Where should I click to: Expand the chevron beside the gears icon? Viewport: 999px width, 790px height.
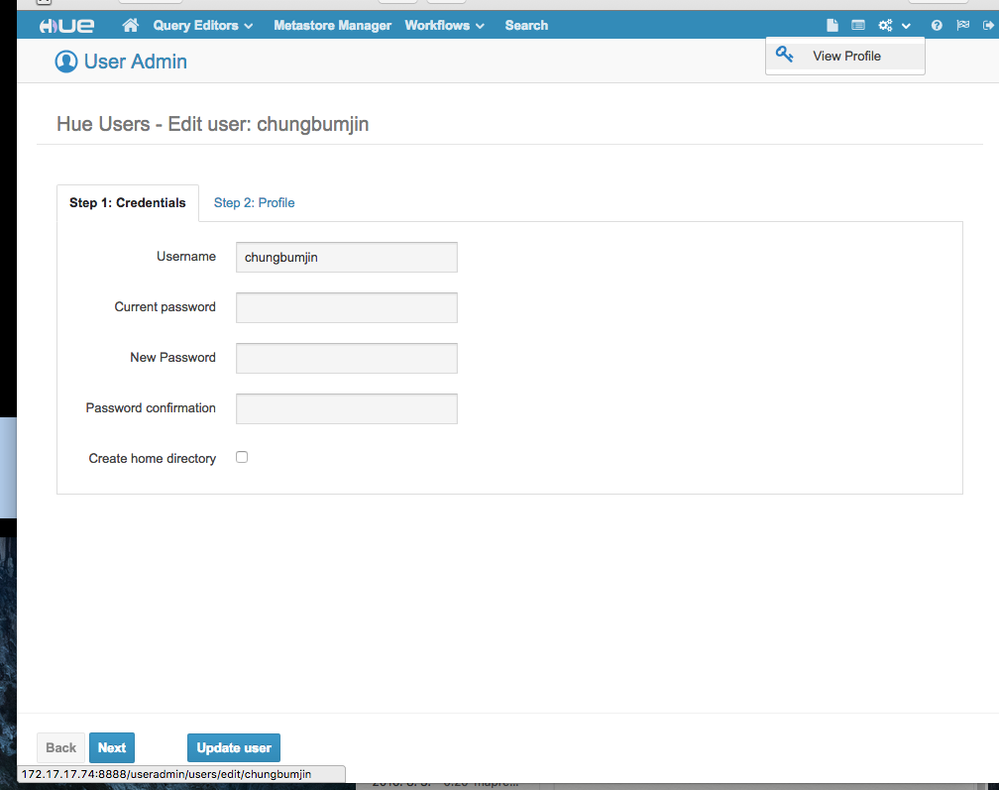point(906,26)
